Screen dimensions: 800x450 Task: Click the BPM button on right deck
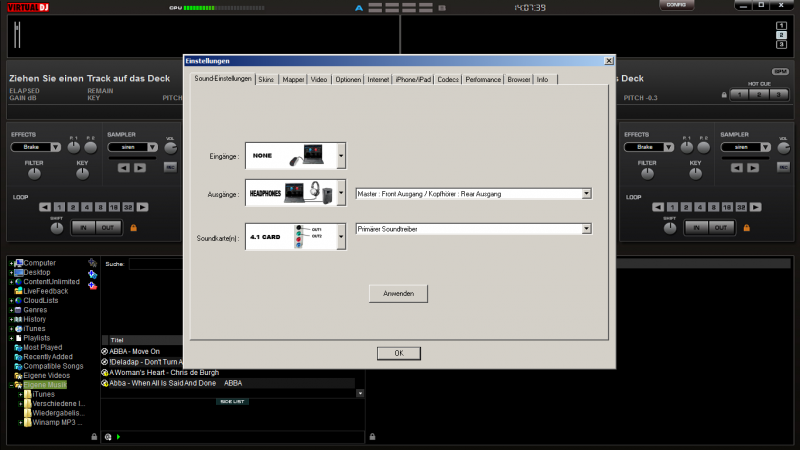click(780, 71)
